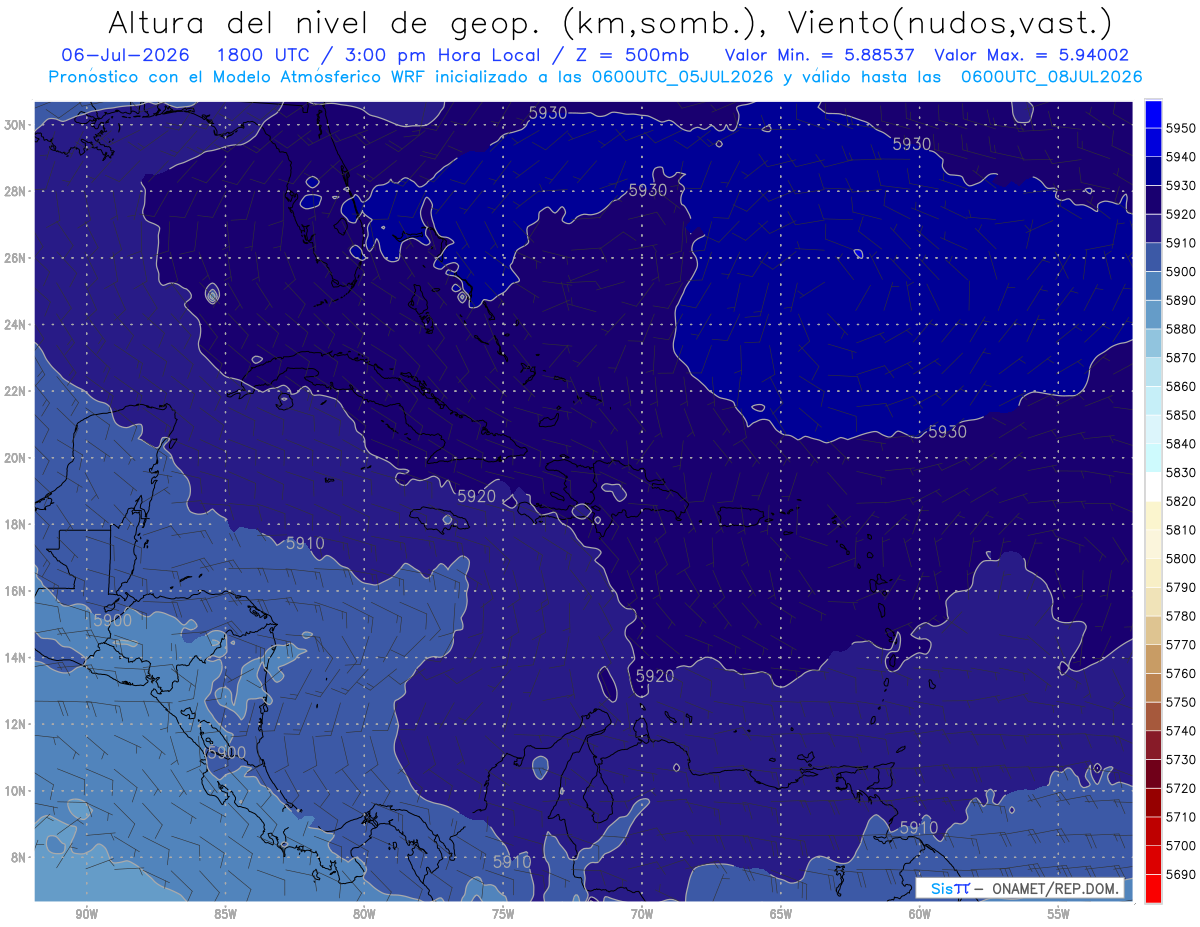Click the 5760 colorbar label
The height and width of the screenshot is (927, 1200).
pos(1182,673)
